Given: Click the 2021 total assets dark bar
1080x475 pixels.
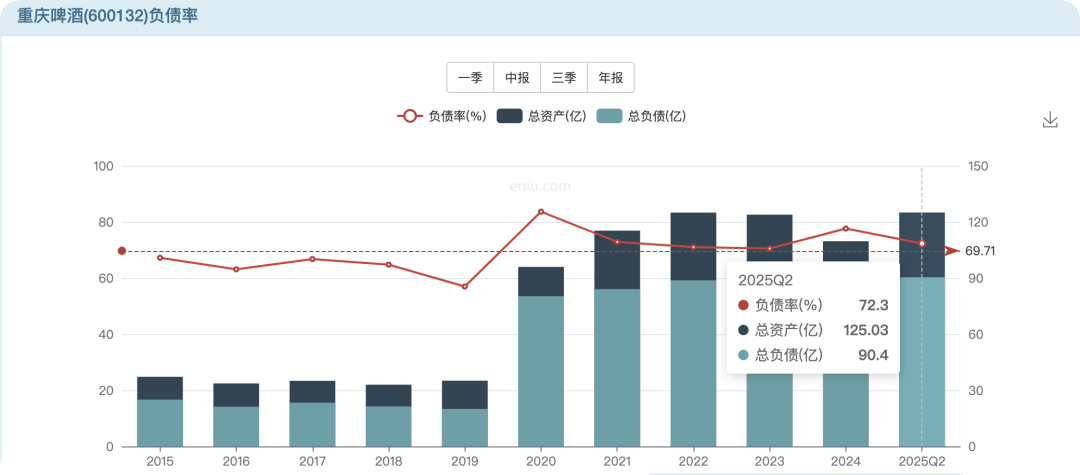Looking at the screenshot, I should point(617,260).
